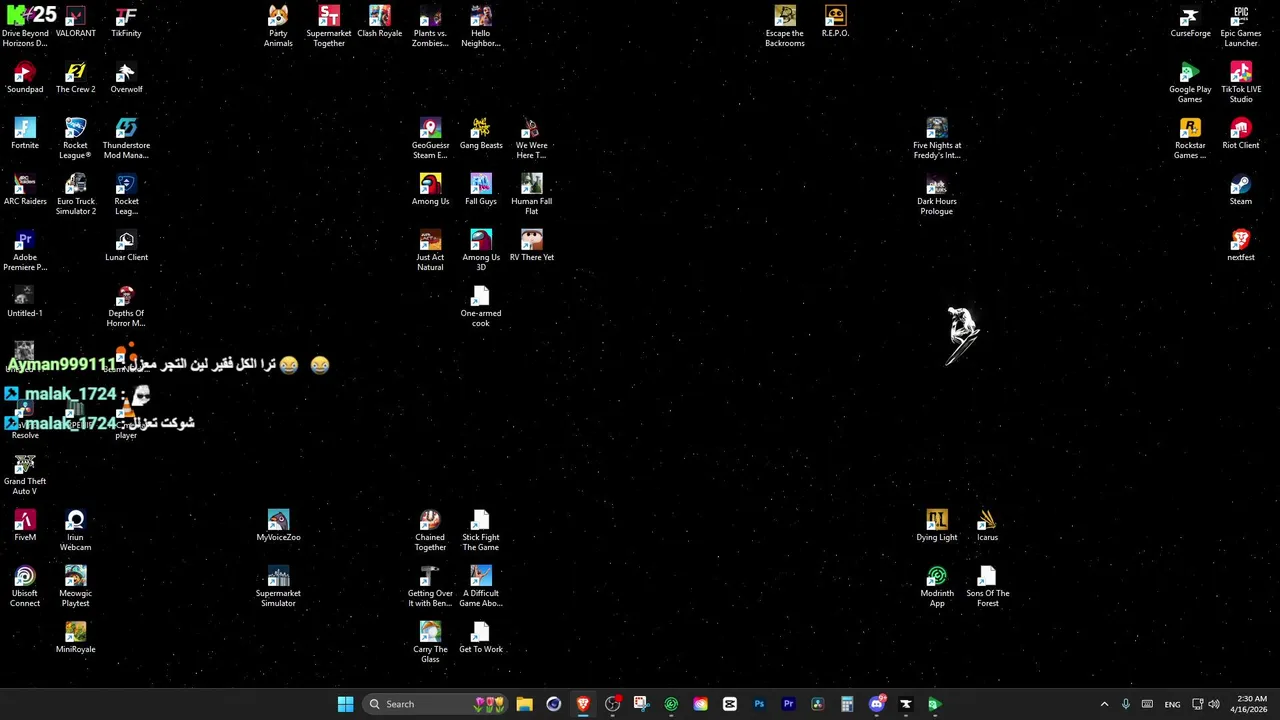The width and height of the screenshot is (1280, 720).
Task: Open the Adobe Premiere Pro desktop shortcut
Action: pyautogui.click(x=25, y=251)
